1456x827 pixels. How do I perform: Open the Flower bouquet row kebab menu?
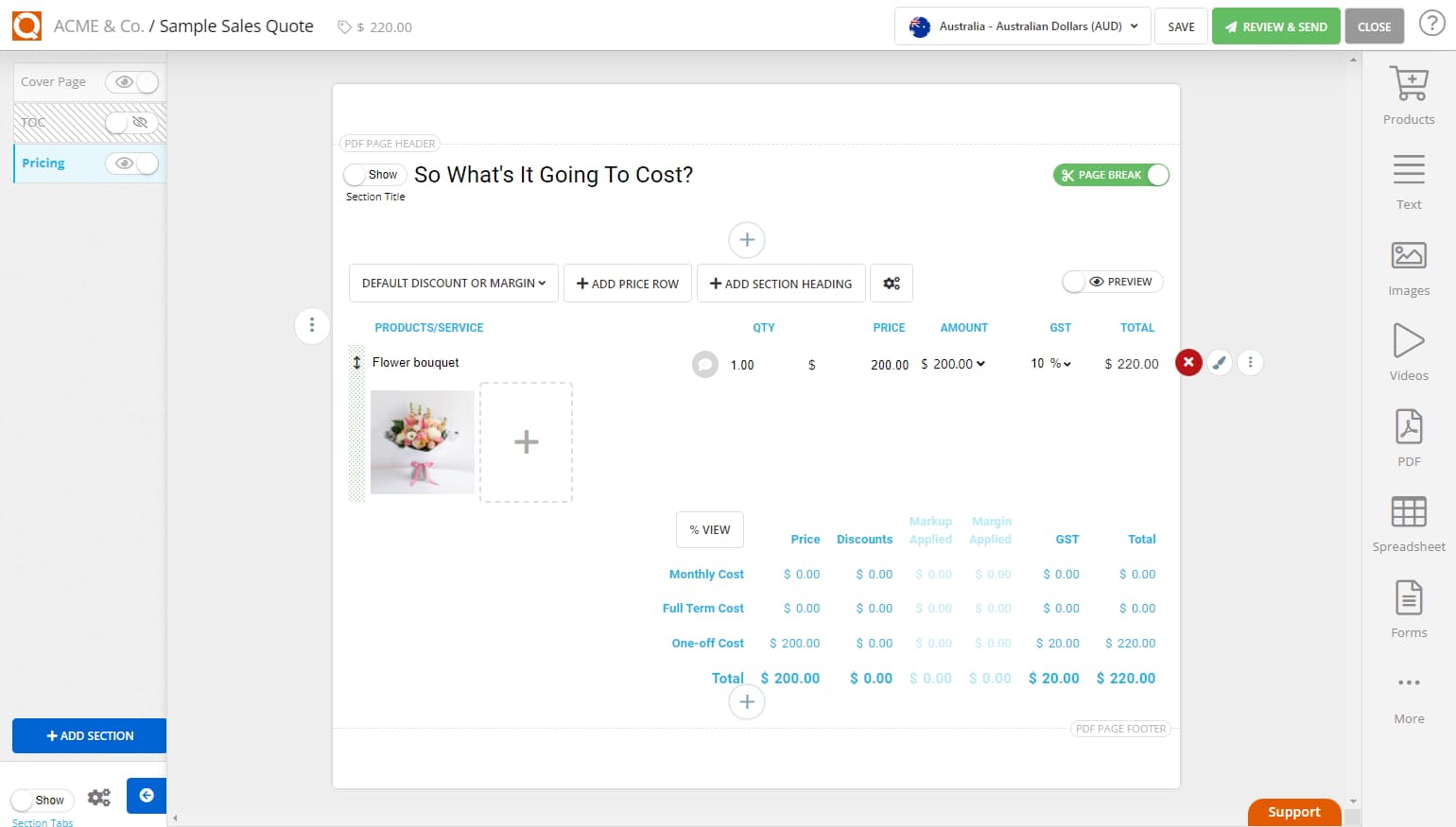coord(1250,362)
